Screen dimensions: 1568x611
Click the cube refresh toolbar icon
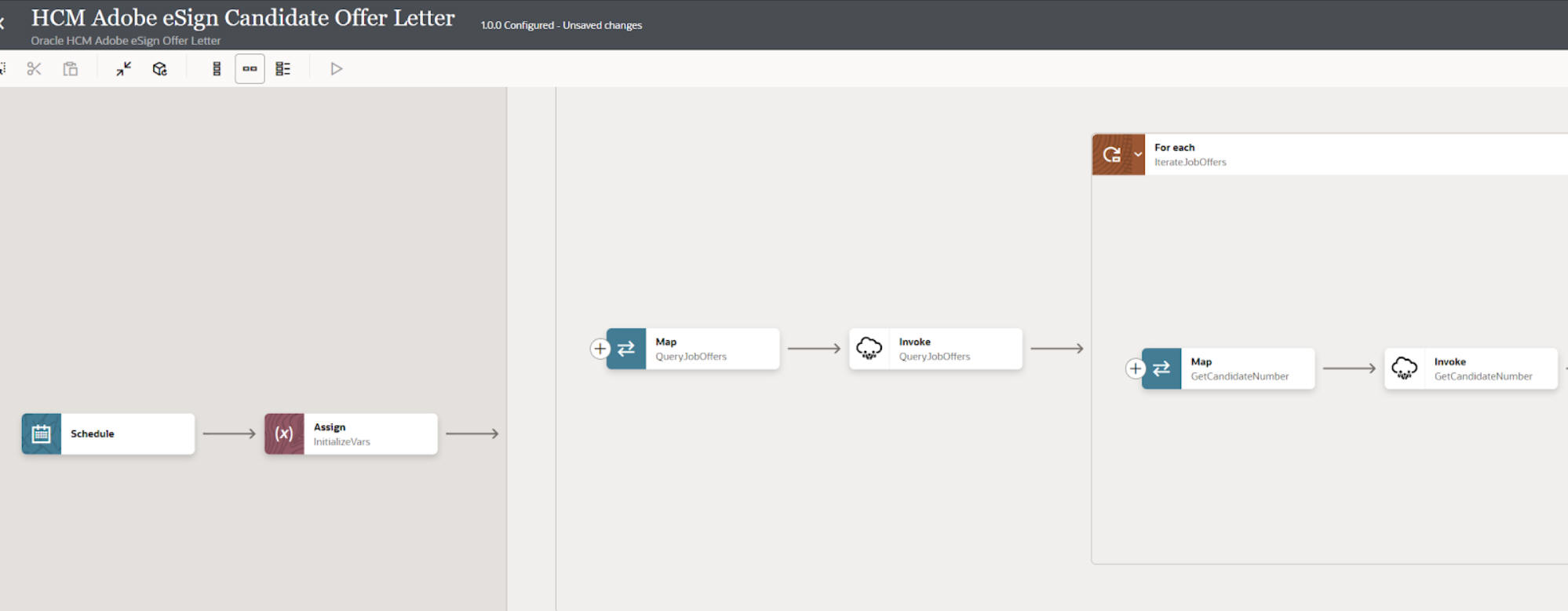(160, 69)
